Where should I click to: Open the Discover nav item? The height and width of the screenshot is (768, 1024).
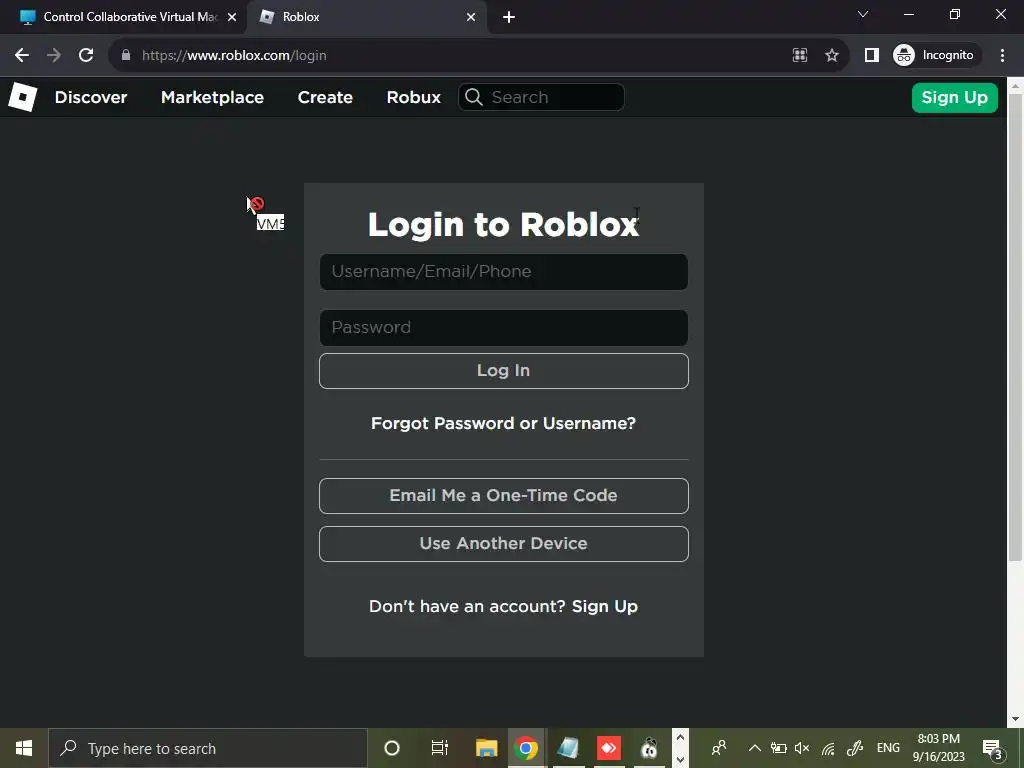pyautogui.click(x=91, y=97)
